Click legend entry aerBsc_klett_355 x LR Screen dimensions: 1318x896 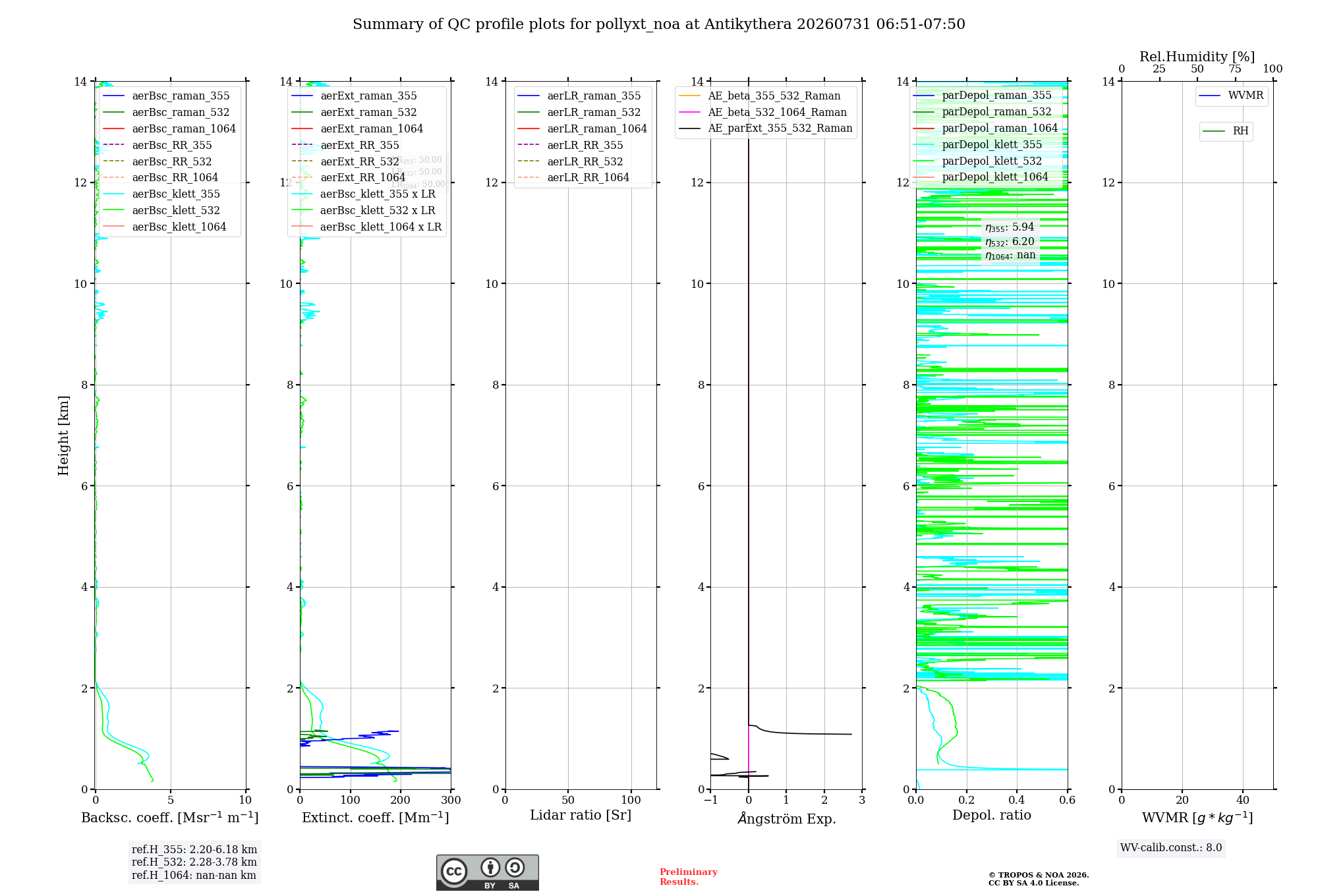(364, 194)
